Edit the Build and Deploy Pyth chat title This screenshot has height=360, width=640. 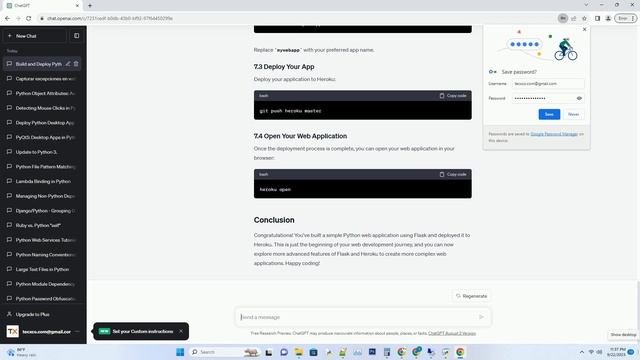68,64
